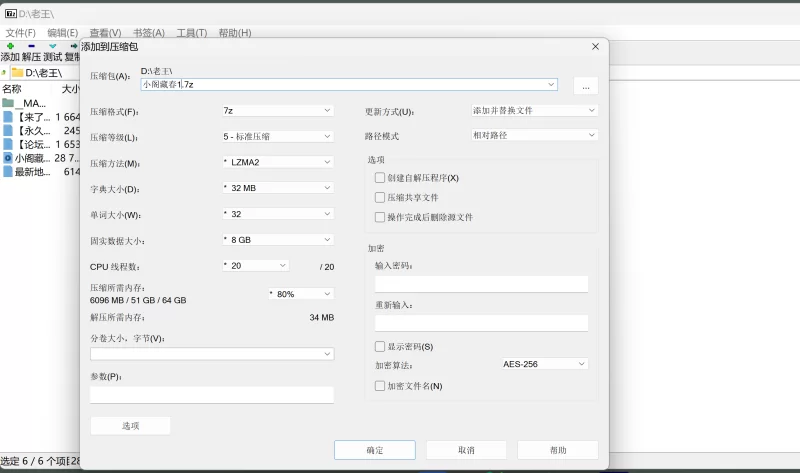Open the 压缩等级 dropdown showing 5 - 标准压缩
Image resolution: width=800 pixels, height=473 pixels.
(278, 137)
